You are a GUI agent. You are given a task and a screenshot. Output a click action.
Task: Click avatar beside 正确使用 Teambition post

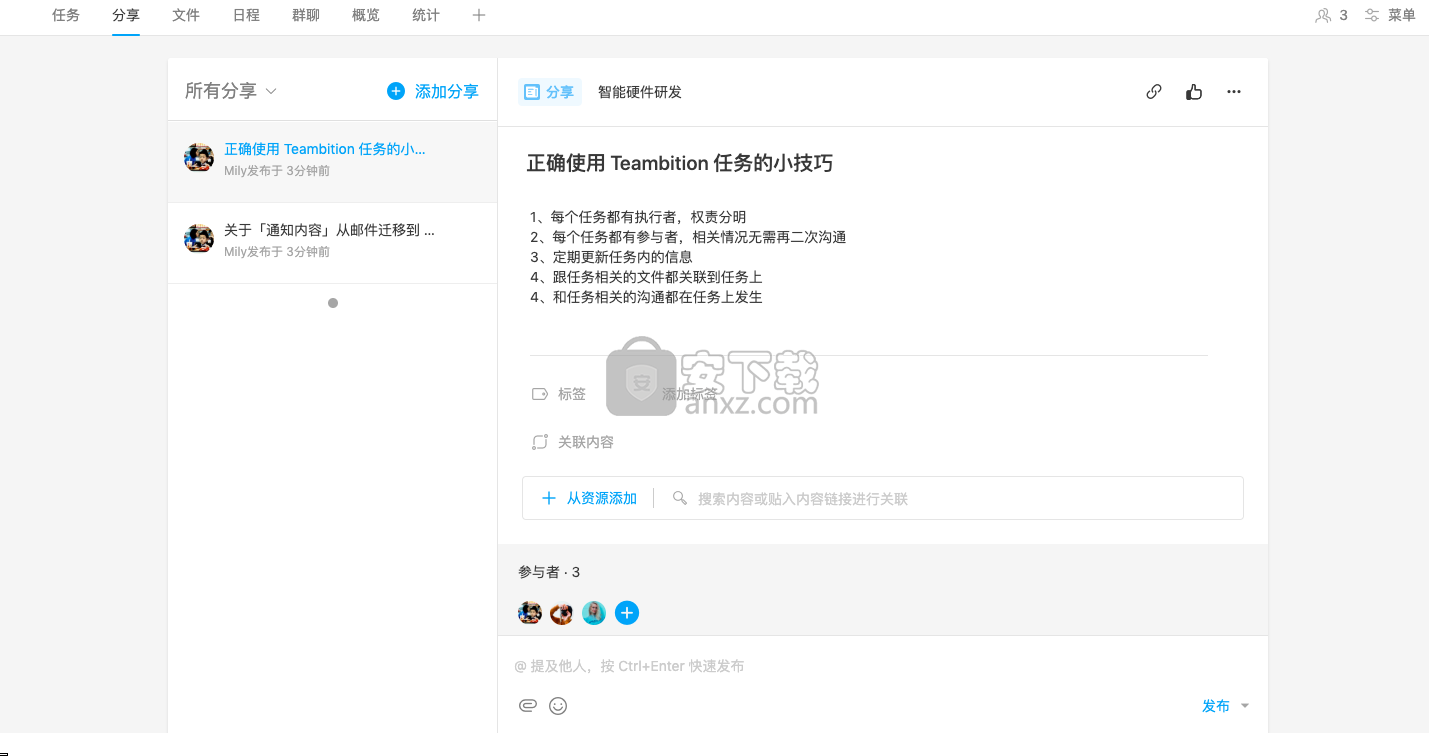pyautogui.click(x=199, y=158)
